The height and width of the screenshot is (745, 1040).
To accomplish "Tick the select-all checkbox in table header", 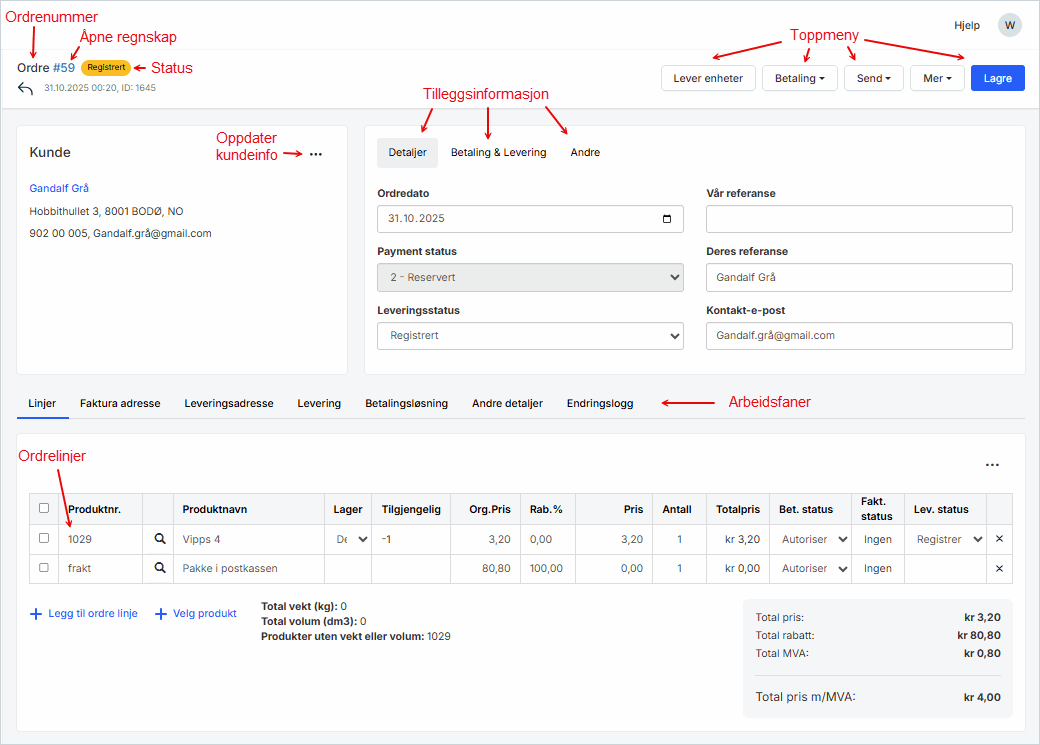I will [43, 508].
